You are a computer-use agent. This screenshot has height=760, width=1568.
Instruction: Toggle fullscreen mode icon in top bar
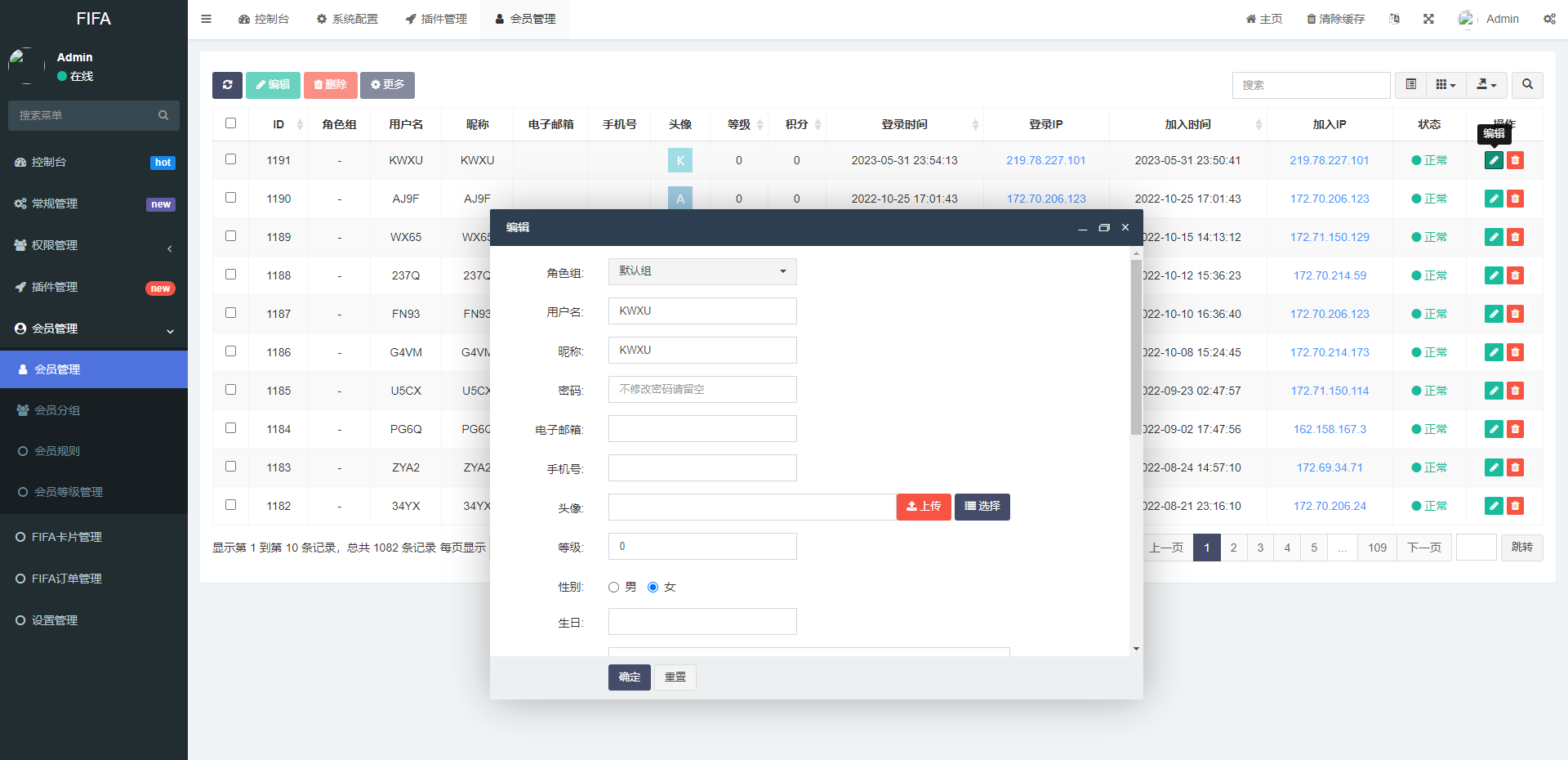pyautogui.click(x=1428, y=19)
